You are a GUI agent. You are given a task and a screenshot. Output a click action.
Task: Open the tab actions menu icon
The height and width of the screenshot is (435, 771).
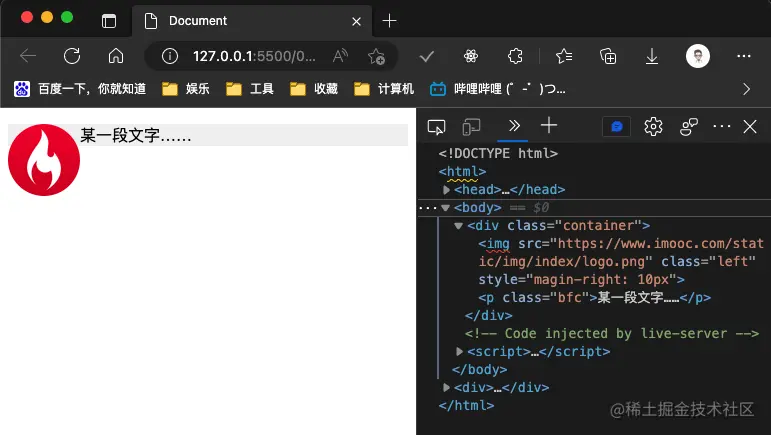[109, 21]
